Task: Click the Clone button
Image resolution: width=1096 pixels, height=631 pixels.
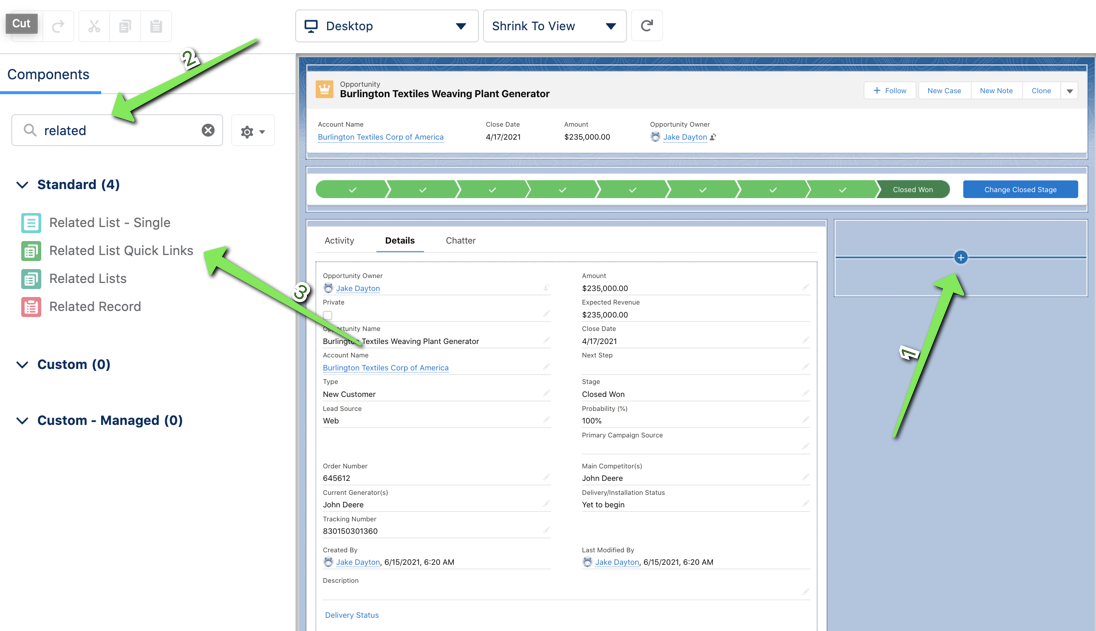Action: coord(1041,91)
